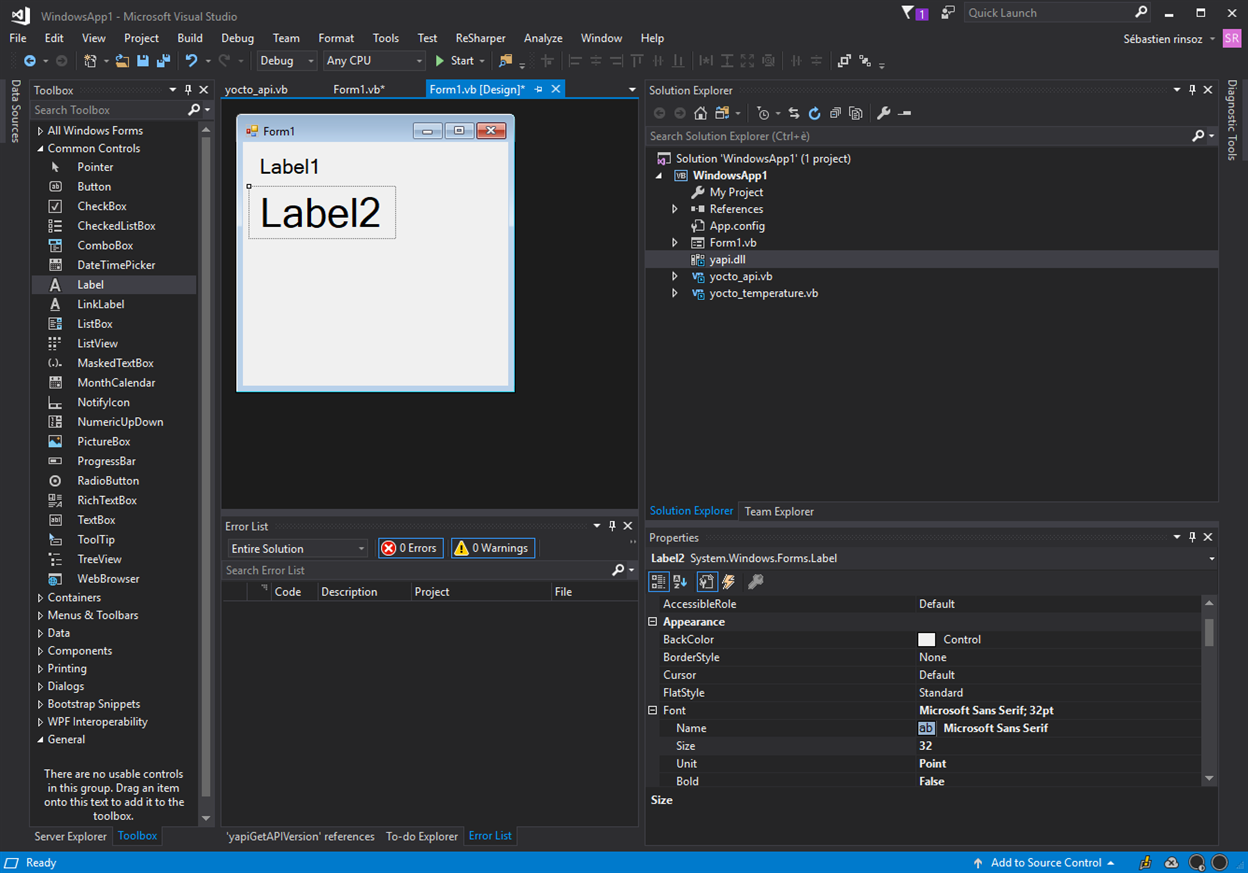Sort properties alphabetically

coord(680,582)
